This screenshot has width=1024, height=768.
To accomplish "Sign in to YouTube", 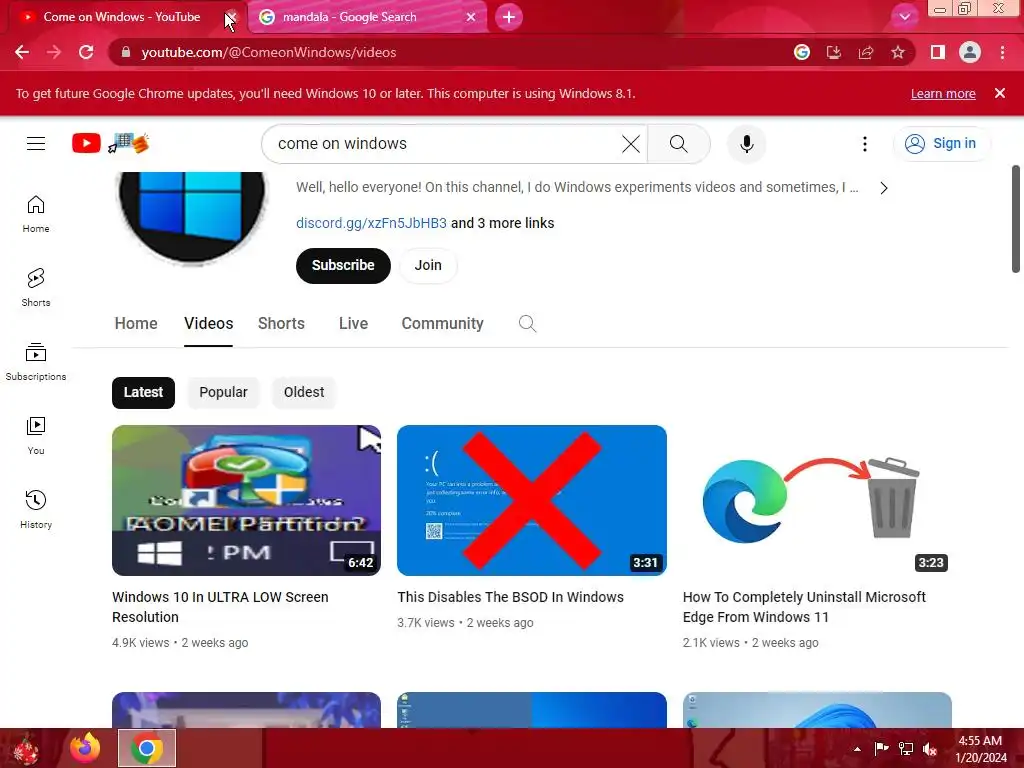I will click(941, 144).
